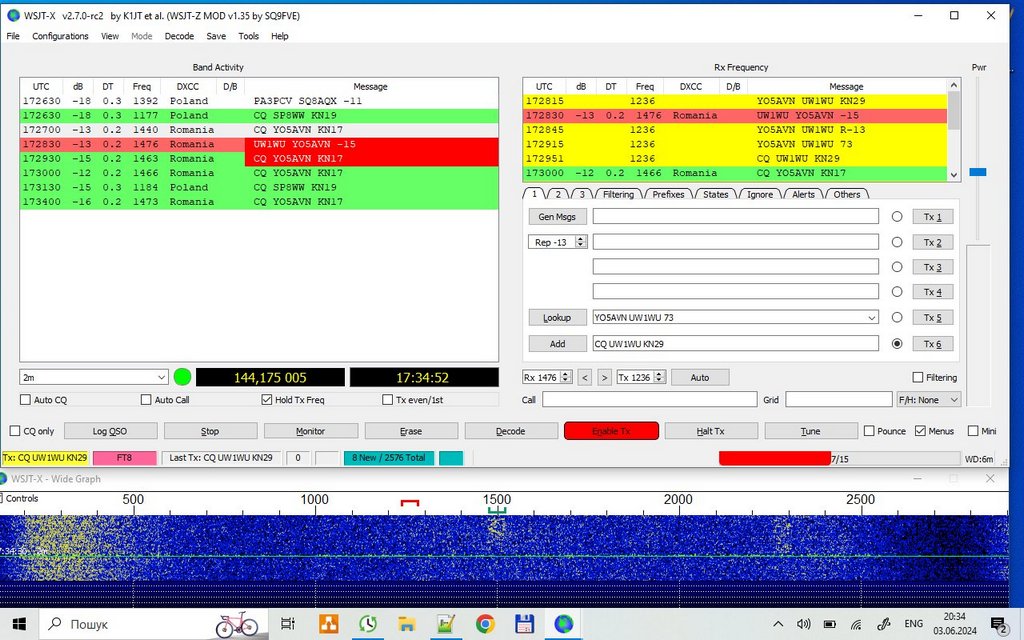Open the notification center
Screen dimensions: 1024x640
[999, 625]
